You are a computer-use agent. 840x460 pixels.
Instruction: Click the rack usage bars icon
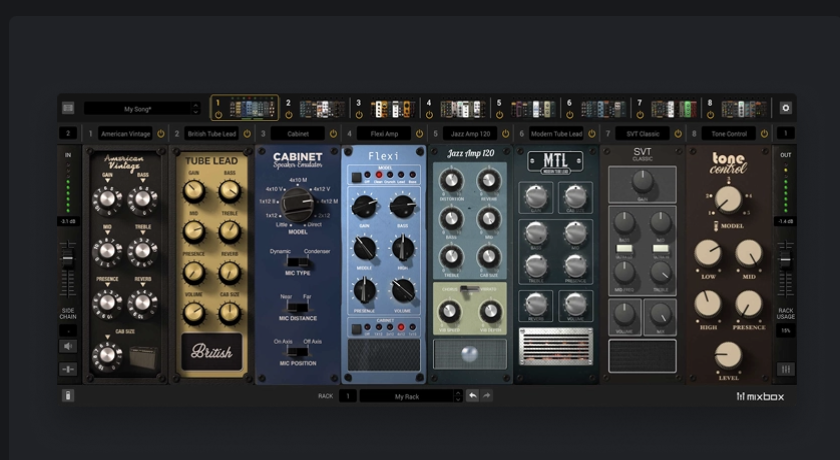(785, 369)
